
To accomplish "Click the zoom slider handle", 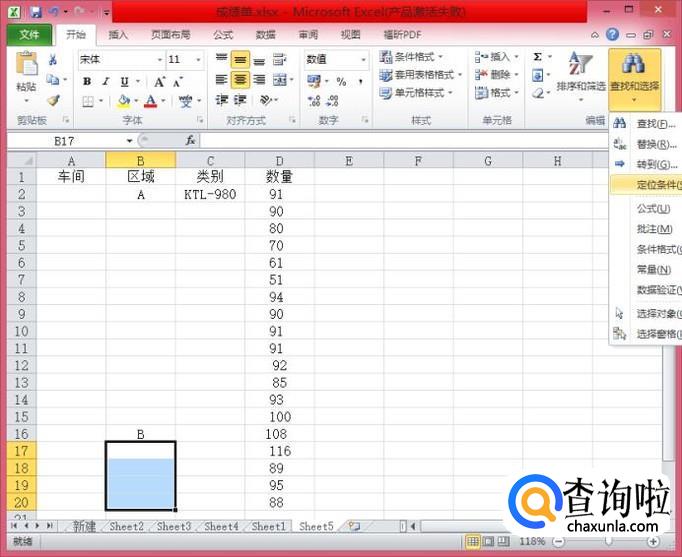I will point(608,541).
